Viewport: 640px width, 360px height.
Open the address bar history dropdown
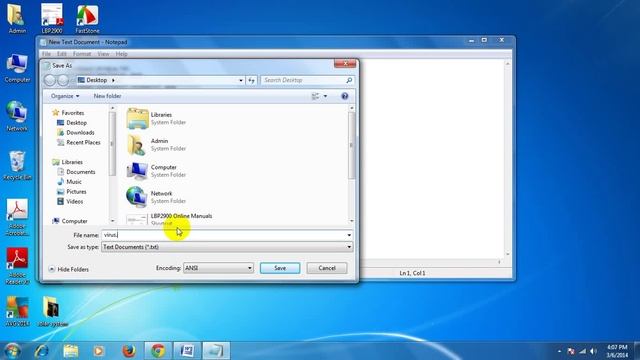pos(241,80)
